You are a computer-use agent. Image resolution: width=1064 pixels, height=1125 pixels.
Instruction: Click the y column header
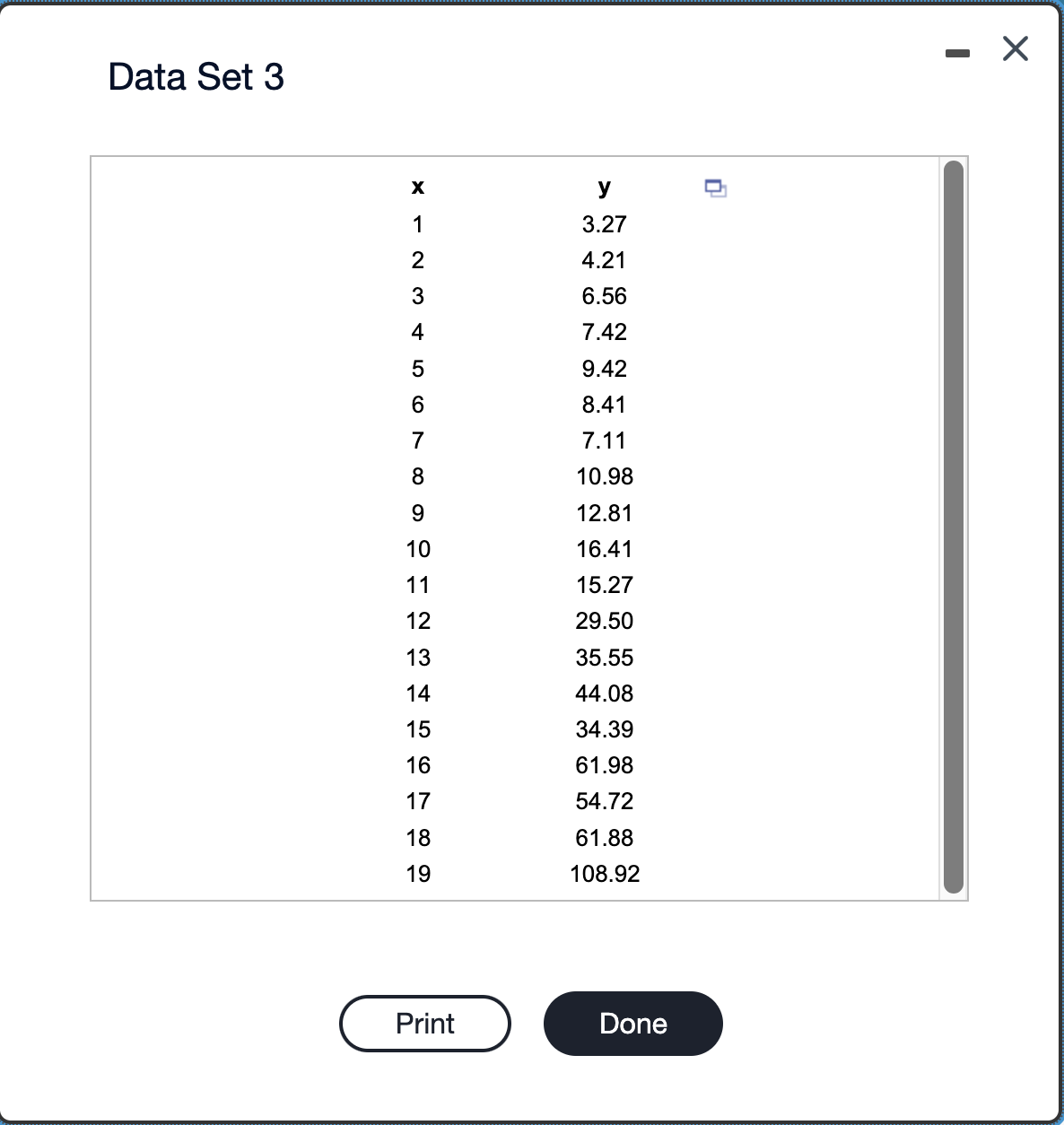[x=604, y=187]
